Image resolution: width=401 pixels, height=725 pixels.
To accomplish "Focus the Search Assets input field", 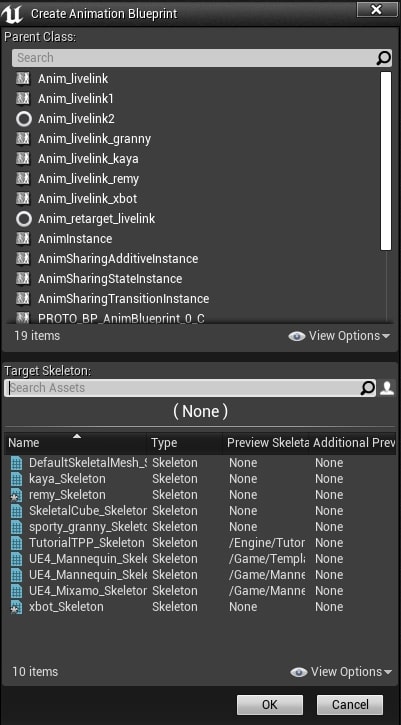I will pyautogui.click(x=183, y=388).
